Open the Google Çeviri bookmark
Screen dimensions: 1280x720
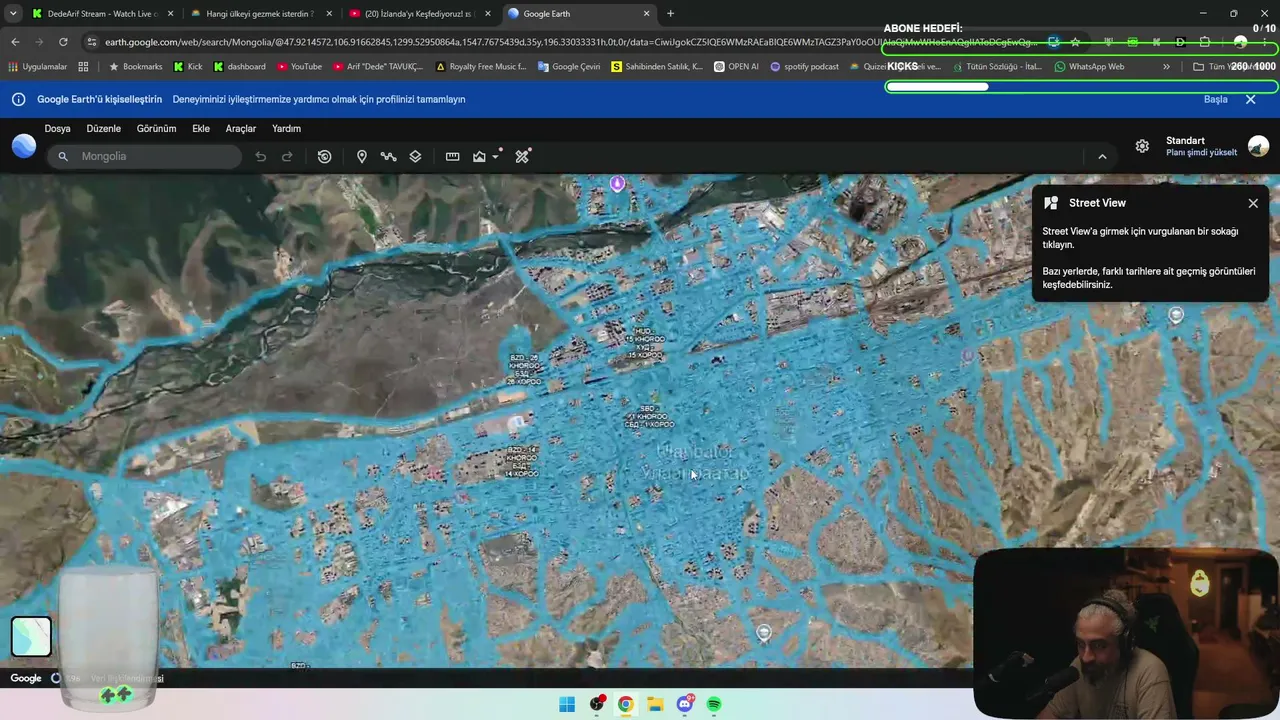(x=568, y=67)
